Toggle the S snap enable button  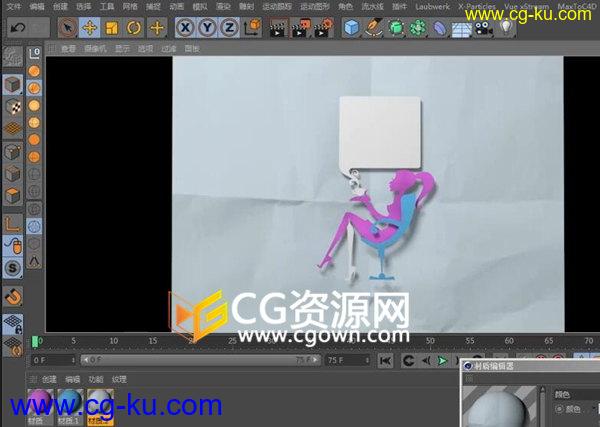click(13, 267)
